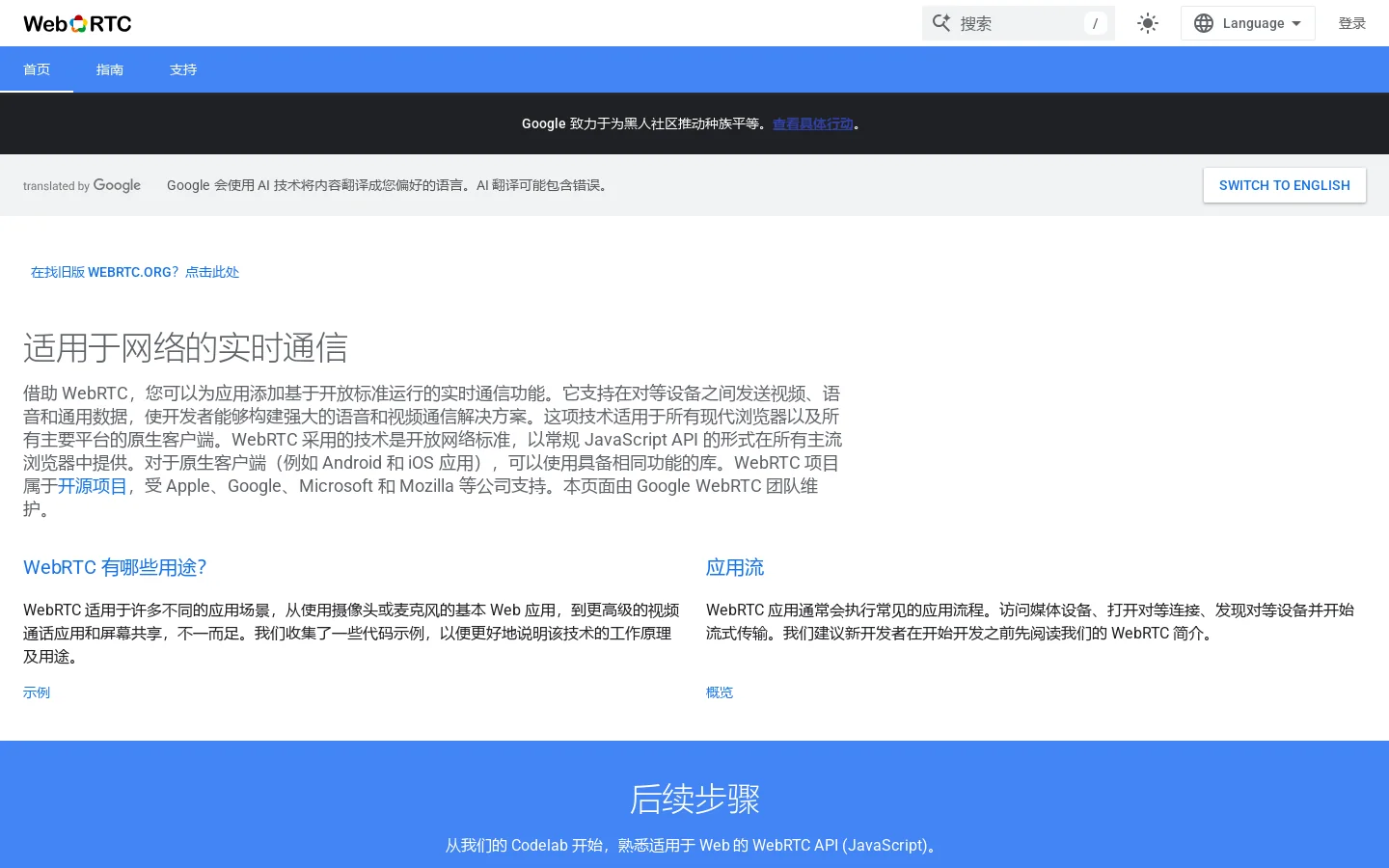
Task: Click the 适用于网络的实时通信 heading
Action: (x=185, y=347)
